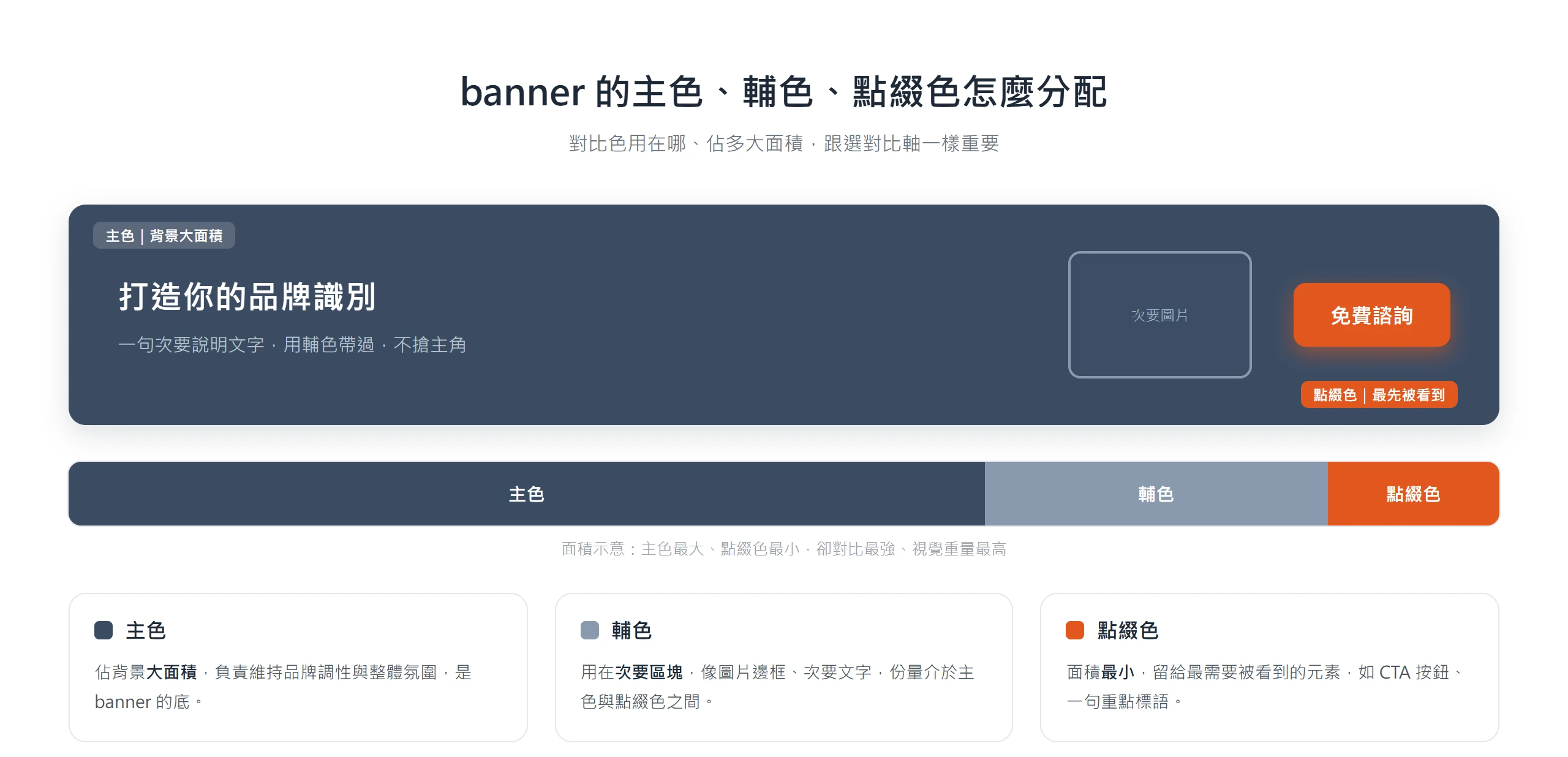Click the 點綴色 card heading
Image resolution: width=1568 pixels, height=757 pixels.
[1128, 630]
